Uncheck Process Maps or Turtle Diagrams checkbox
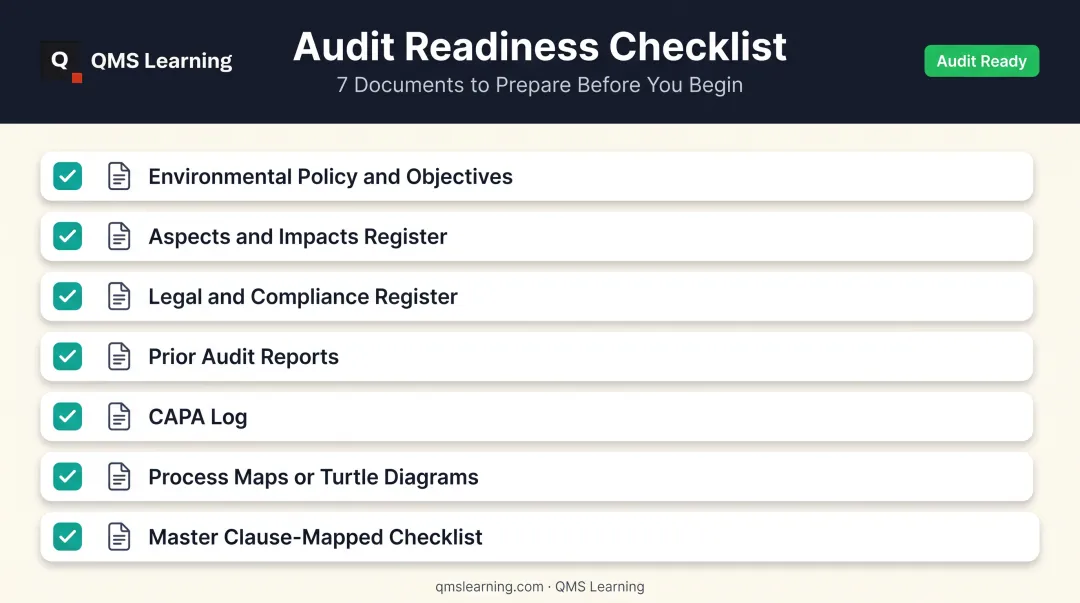 (x=68, y=476)
